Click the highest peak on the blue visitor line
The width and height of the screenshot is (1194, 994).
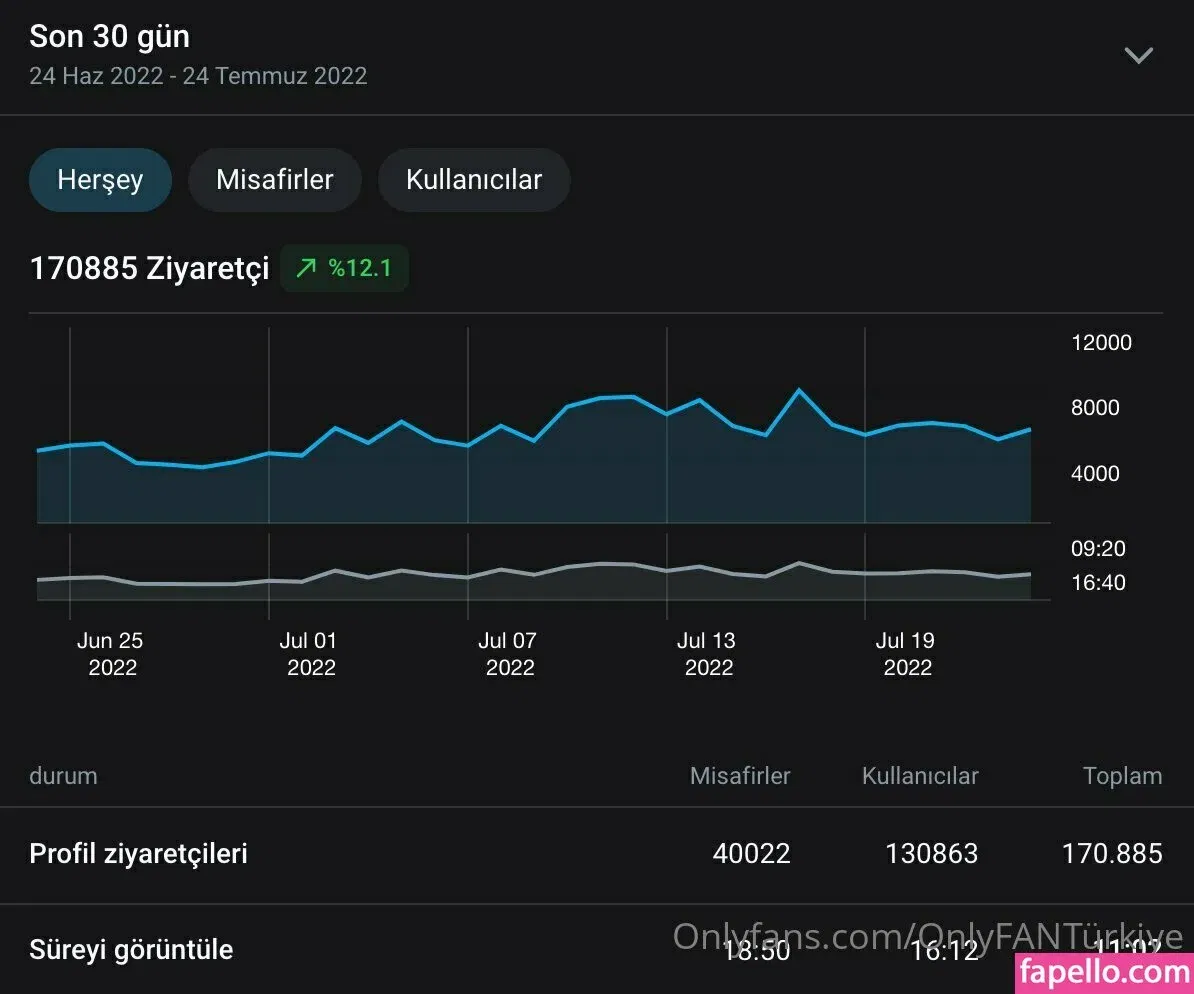798,390
